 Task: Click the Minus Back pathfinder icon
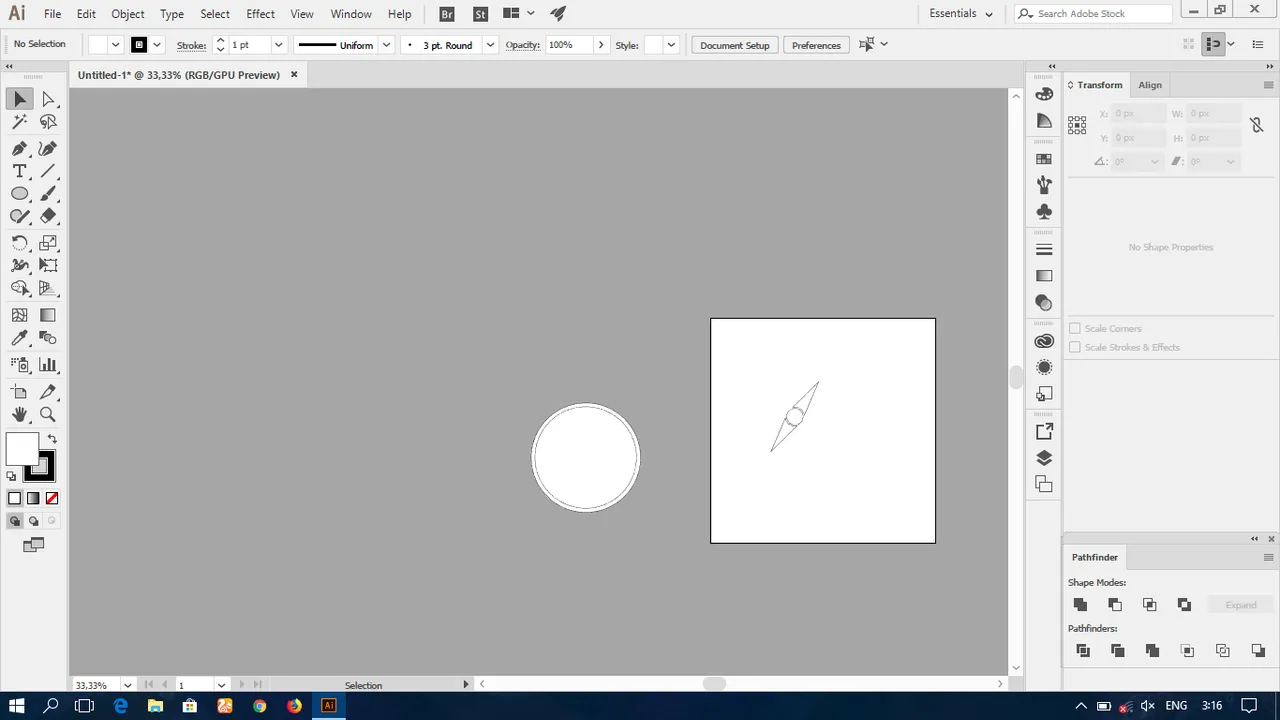click(x=1258, y=651)
